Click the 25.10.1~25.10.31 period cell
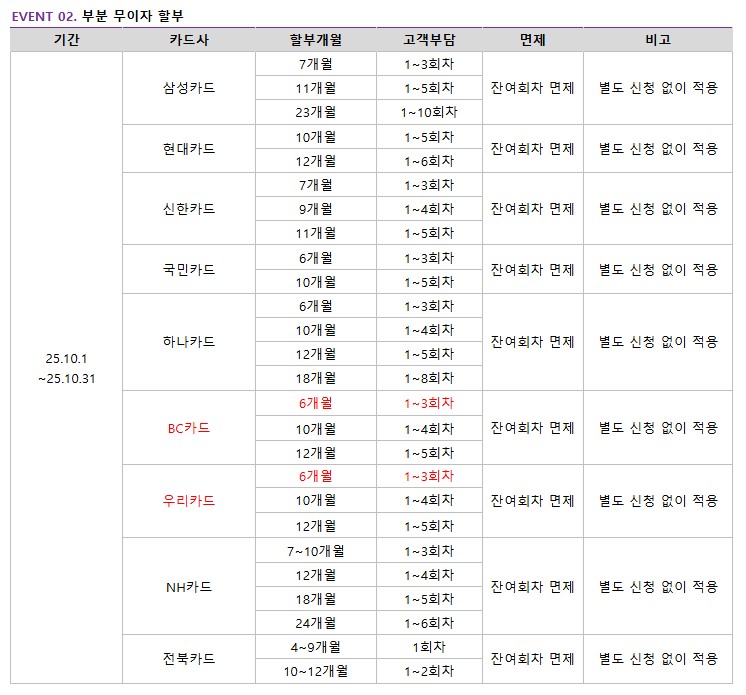 66,368
